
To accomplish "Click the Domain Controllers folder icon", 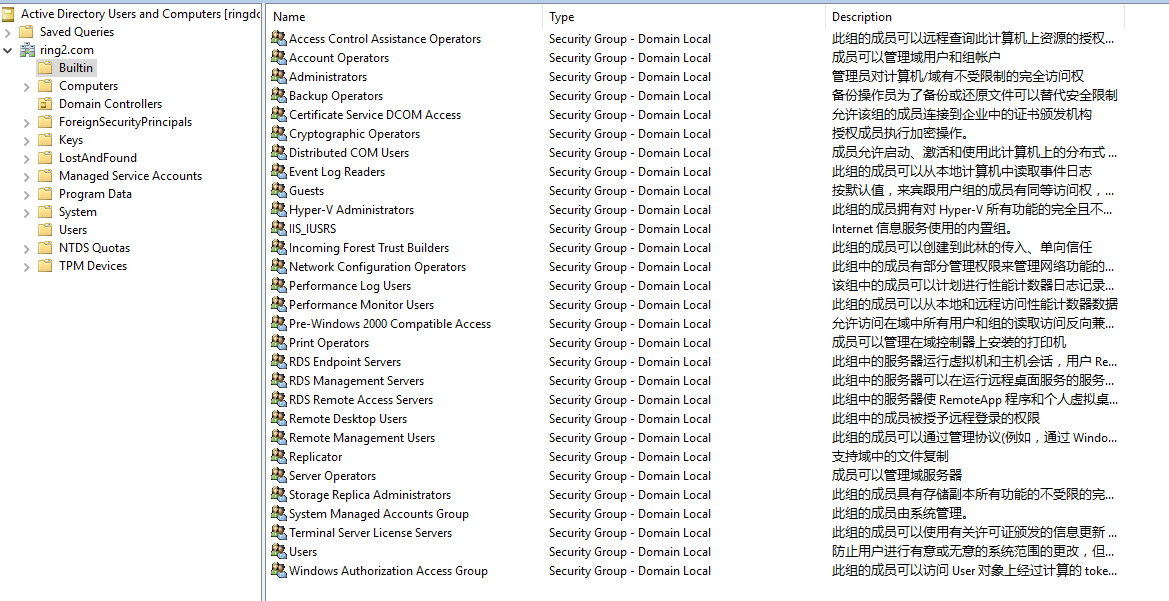I will 45,104.
